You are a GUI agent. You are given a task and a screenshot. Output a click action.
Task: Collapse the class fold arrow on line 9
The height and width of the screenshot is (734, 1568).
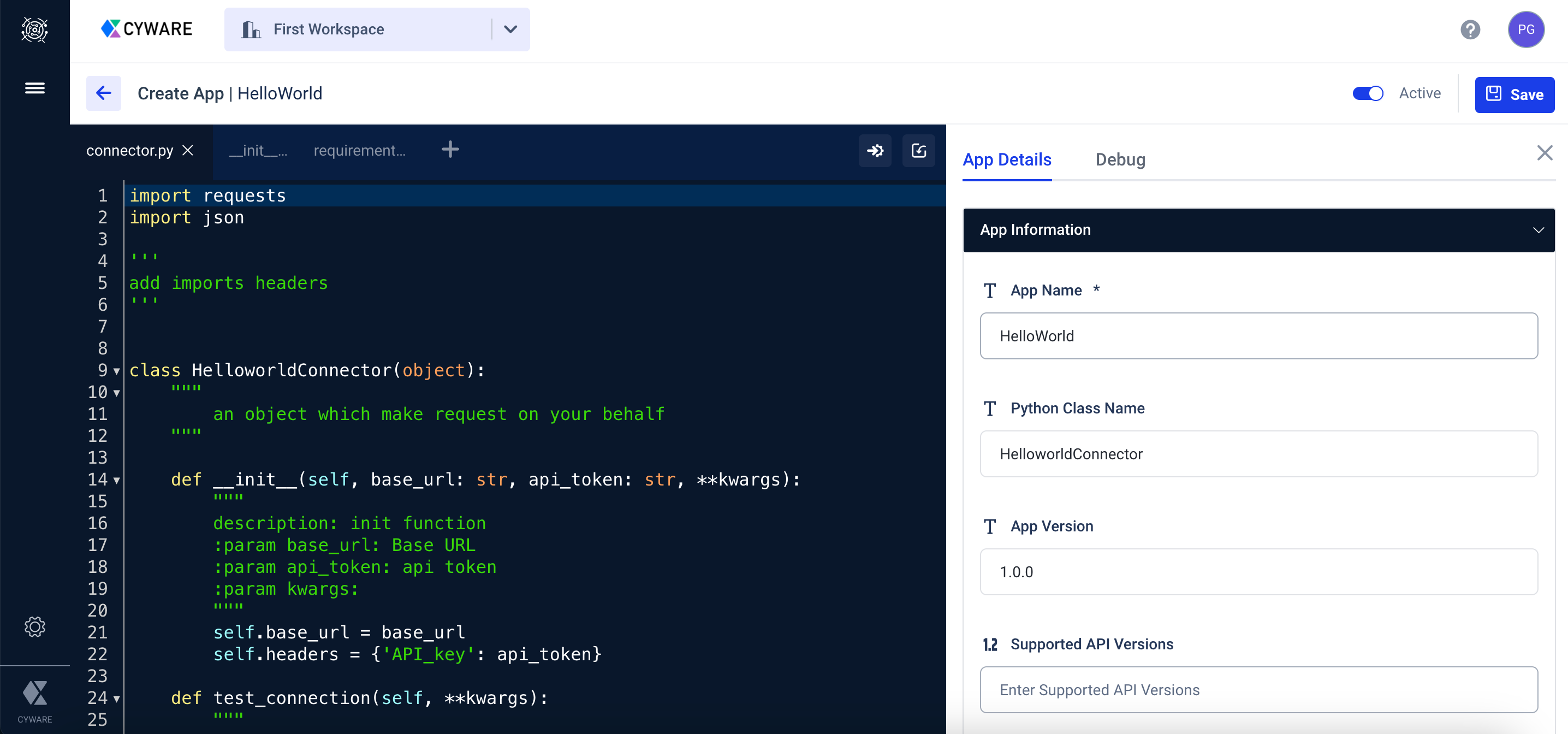[116, 371]
